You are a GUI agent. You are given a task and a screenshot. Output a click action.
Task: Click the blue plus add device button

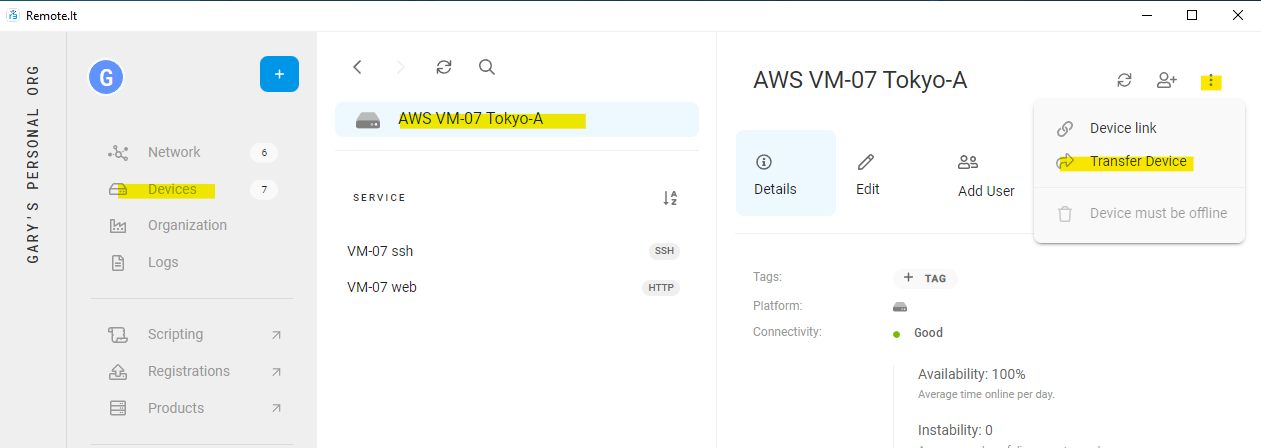[279, 74]
